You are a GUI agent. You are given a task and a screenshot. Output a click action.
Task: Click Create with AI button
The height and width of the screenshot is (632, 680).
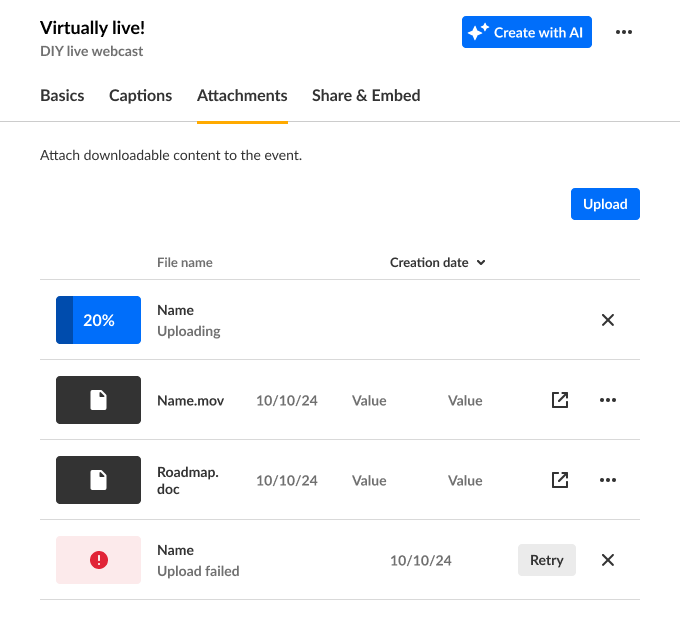point(527,32)
